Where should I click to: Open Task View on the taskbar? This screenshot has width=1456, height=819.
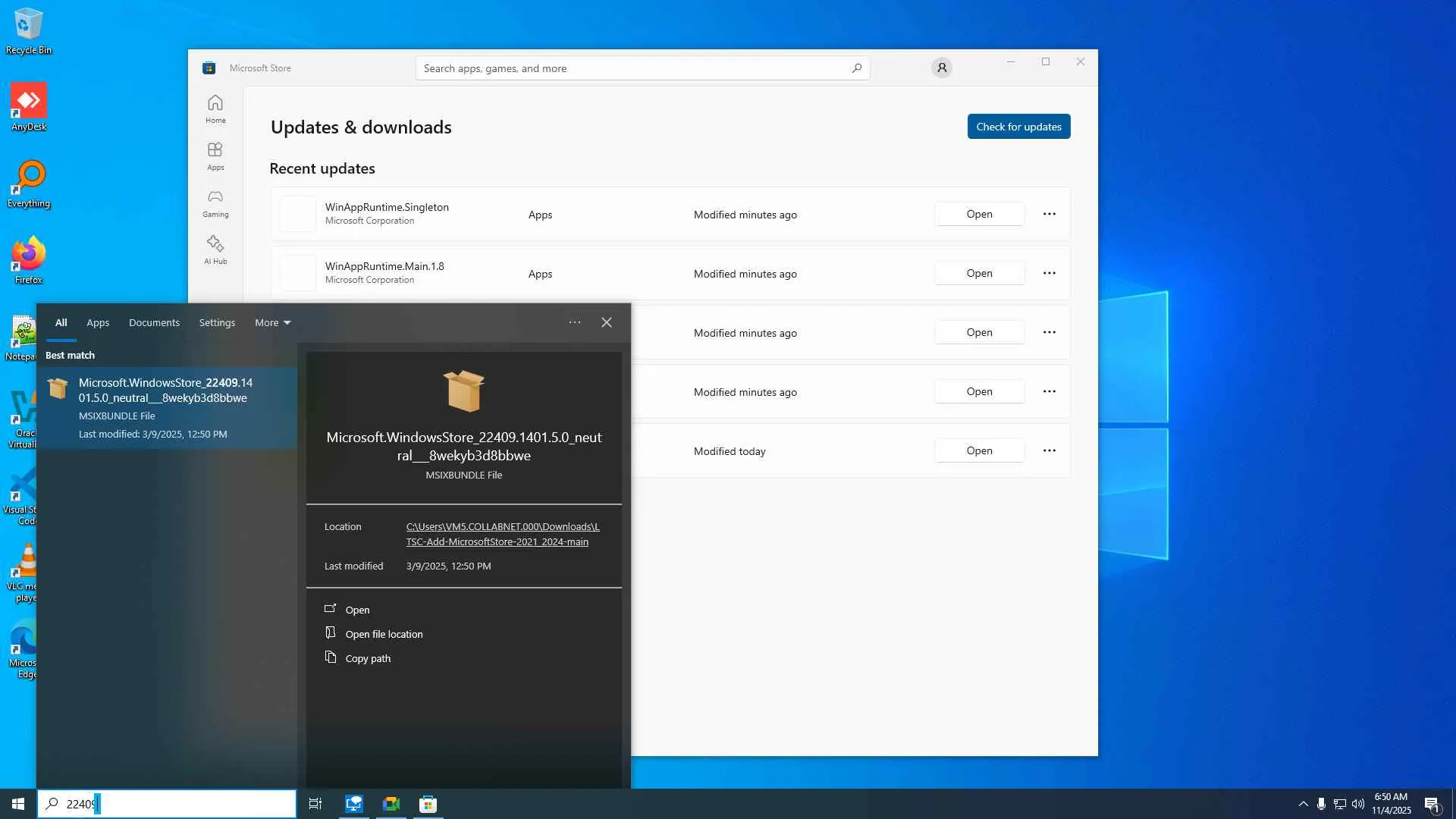click(315, 804)
